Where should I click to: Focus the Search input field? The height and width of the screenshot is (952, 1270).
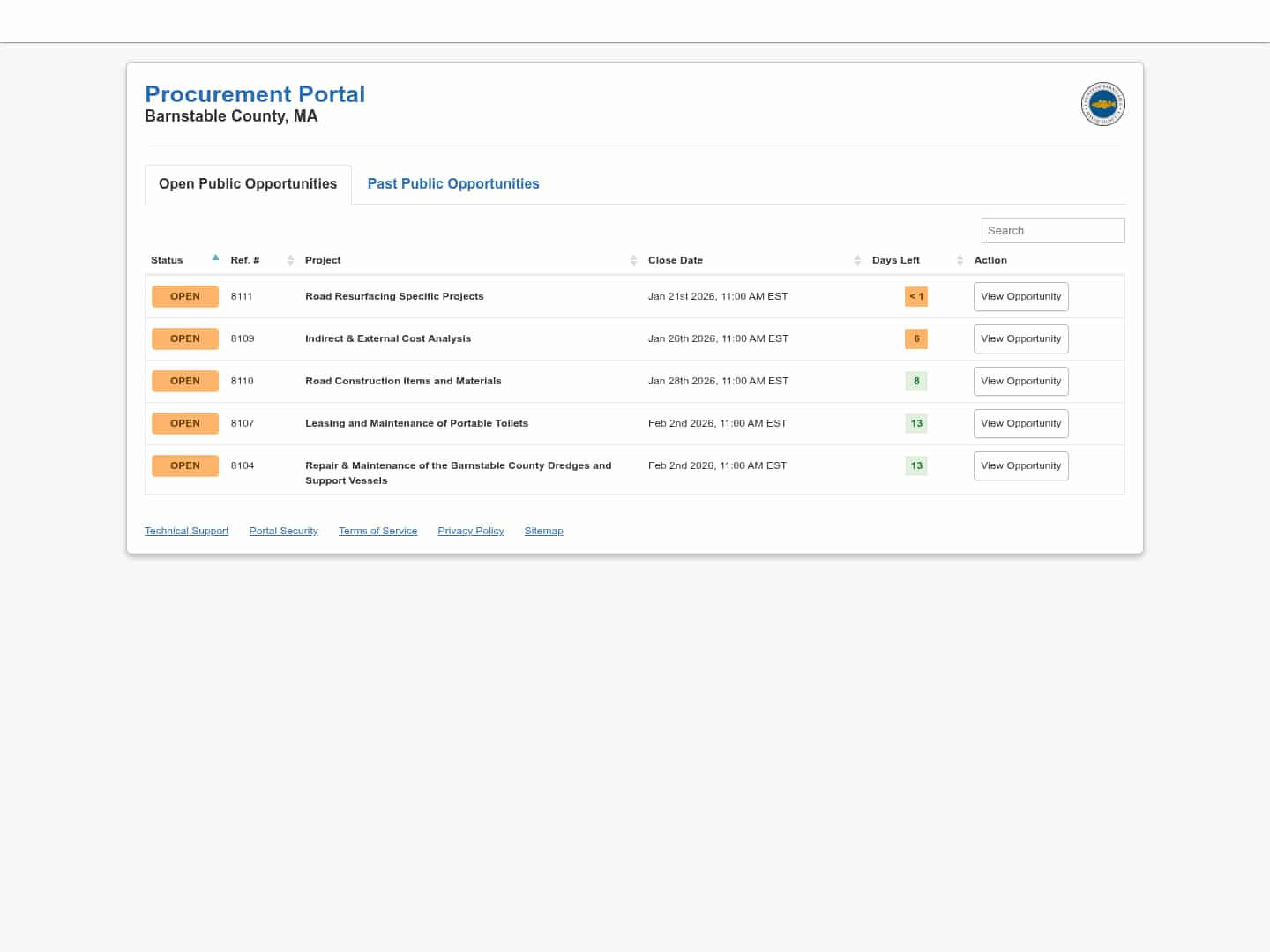[1052, 231]
